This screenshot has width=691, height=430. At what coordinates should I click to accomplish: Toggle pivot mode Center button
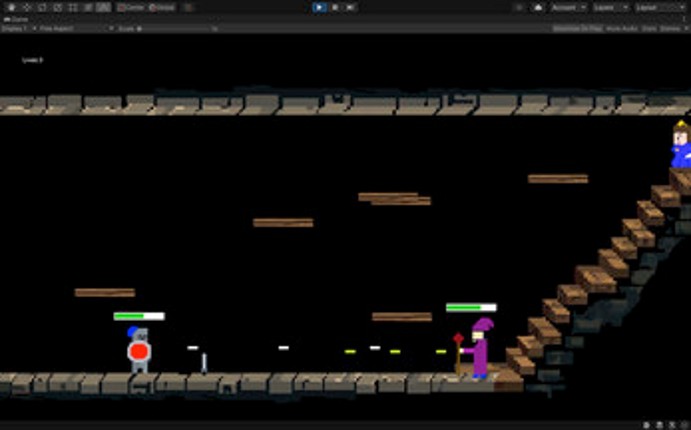coord(131,7)
